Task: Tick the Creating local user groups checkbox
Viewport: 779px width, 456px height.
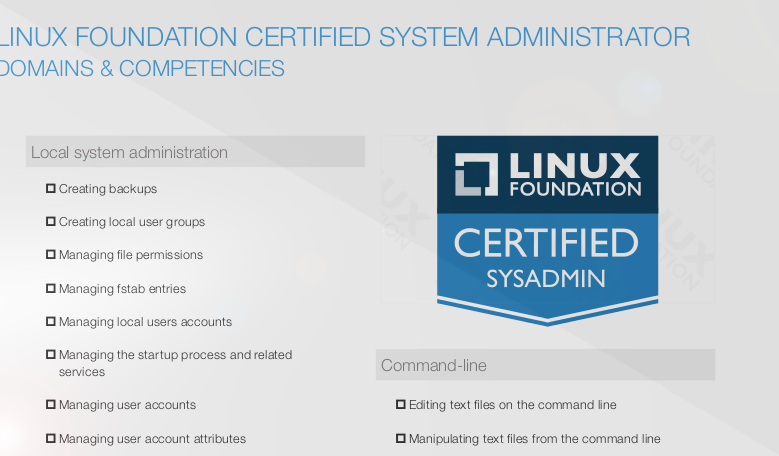Action: point(51,221)
